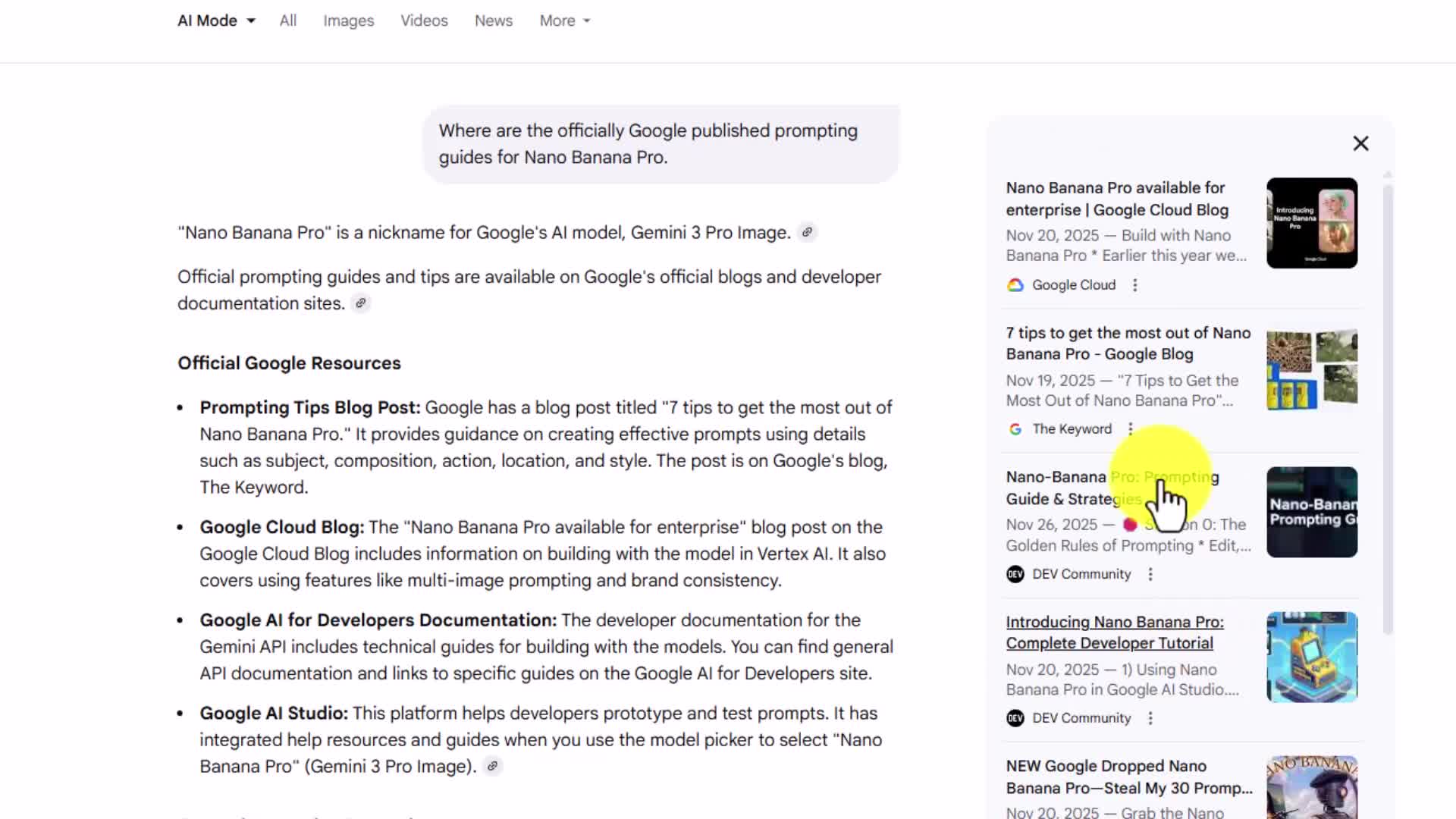Viewport: 1456px width, 819px height.
Task: Expand the AI Mode dropdown
Action: 216,21
